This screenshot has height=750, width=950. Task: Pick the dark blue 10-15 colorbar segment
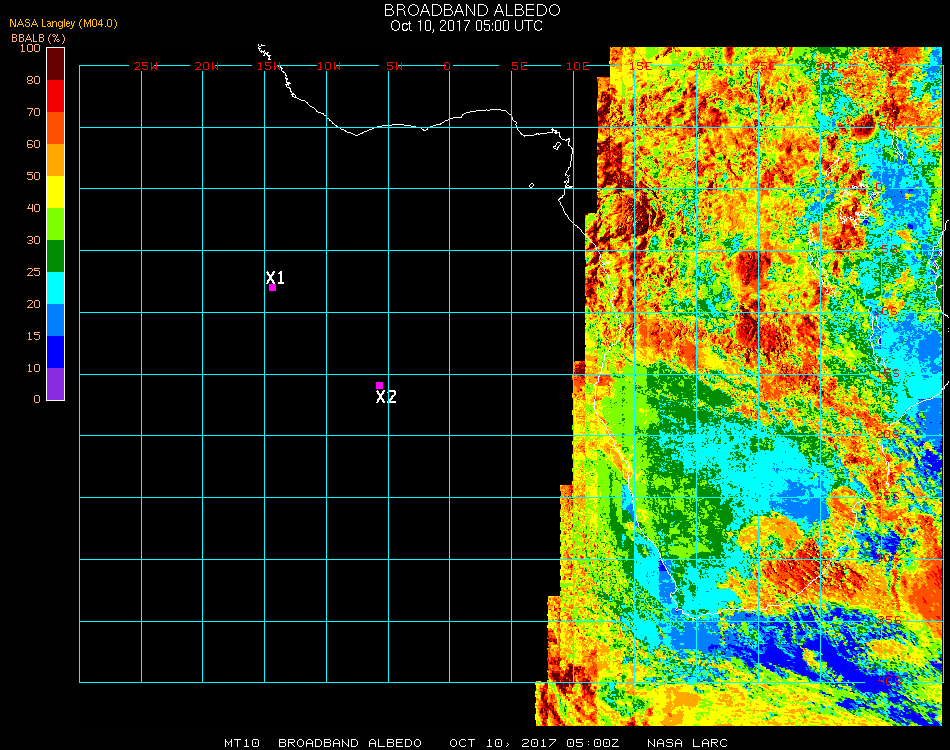[x=56, y=352]
